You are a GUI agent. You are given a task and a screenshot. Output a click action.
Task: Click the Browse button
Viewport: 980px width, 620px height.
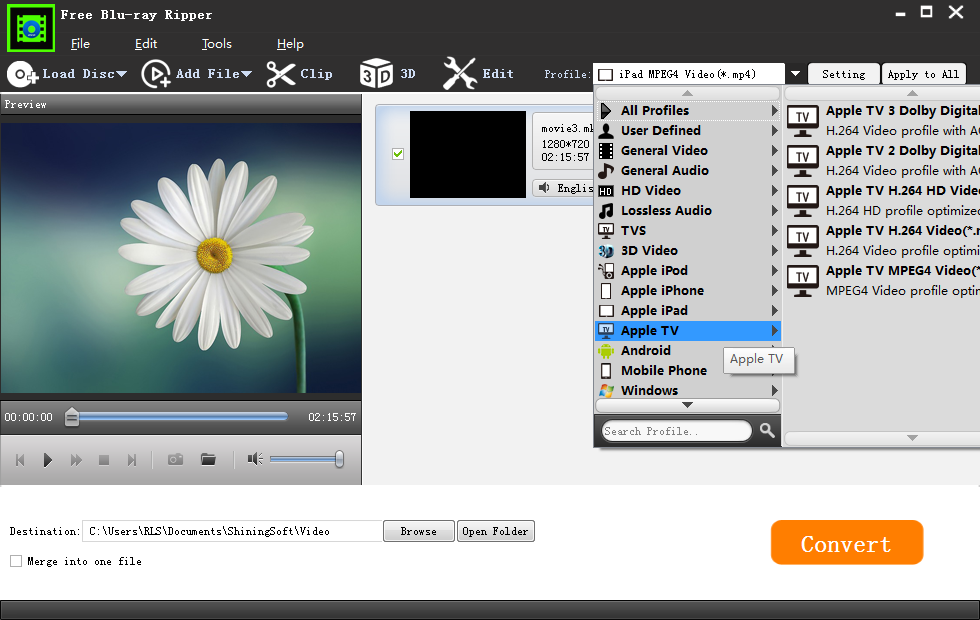[x=418, y=531]
